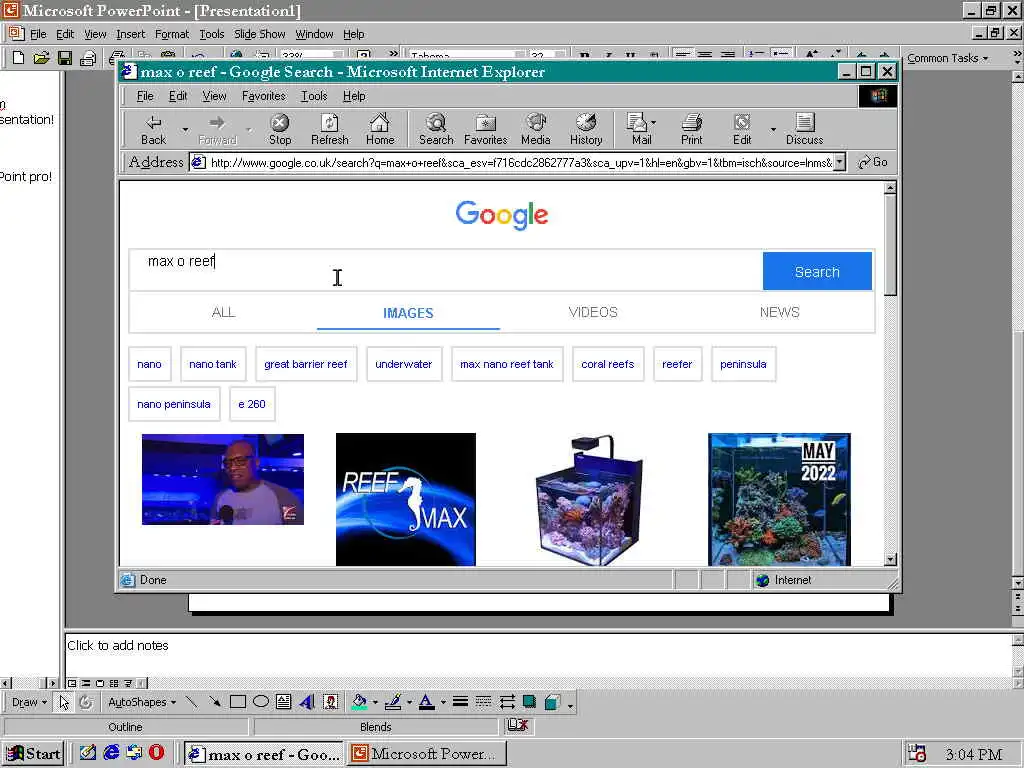Click the Back button in Internet Explorer
The image size is (1024, 768).
(153, 129)
